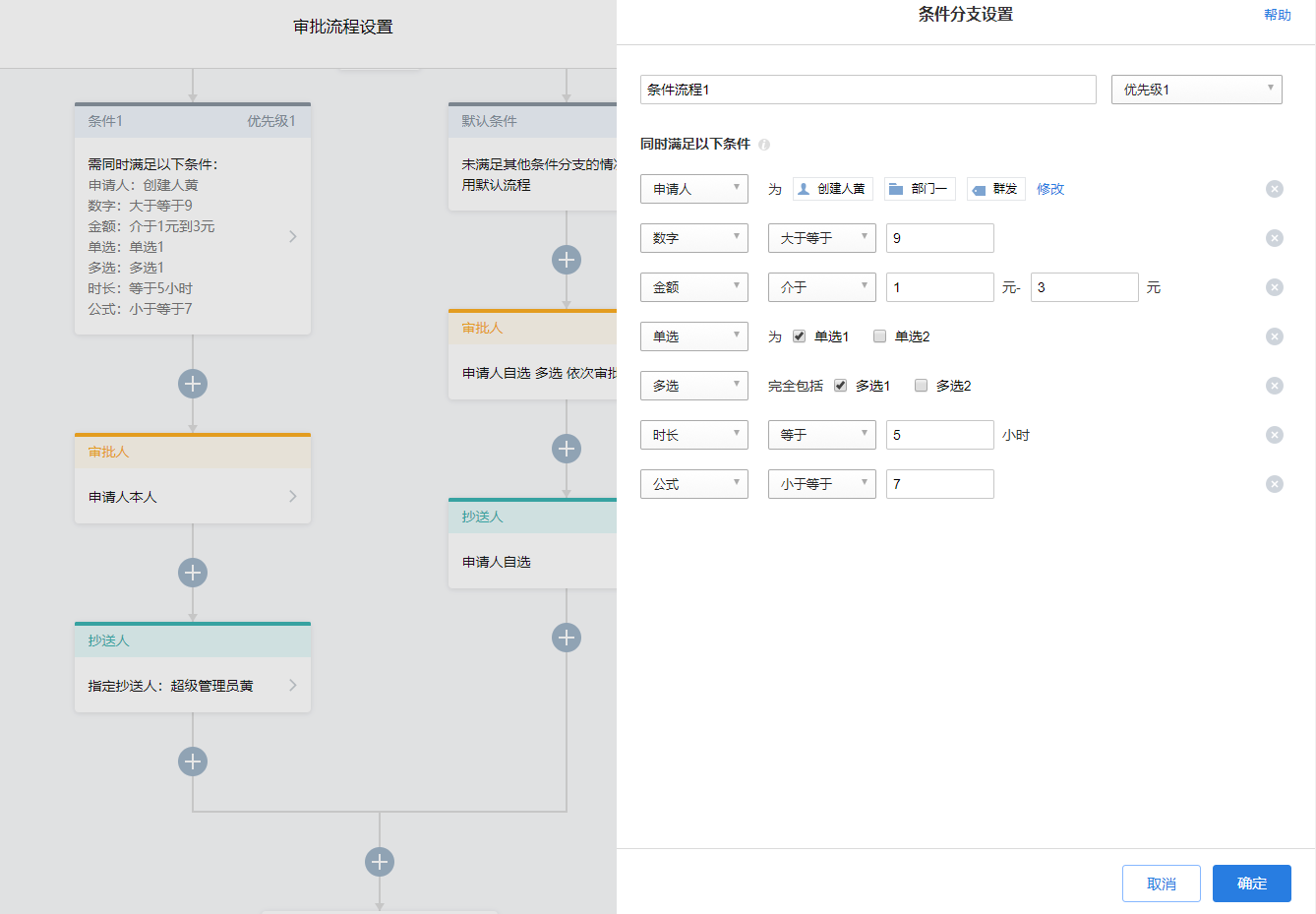Add node plus button below 默认条件 card
The width and height of the screenshot is (1316, 914).
click(567, 260)
